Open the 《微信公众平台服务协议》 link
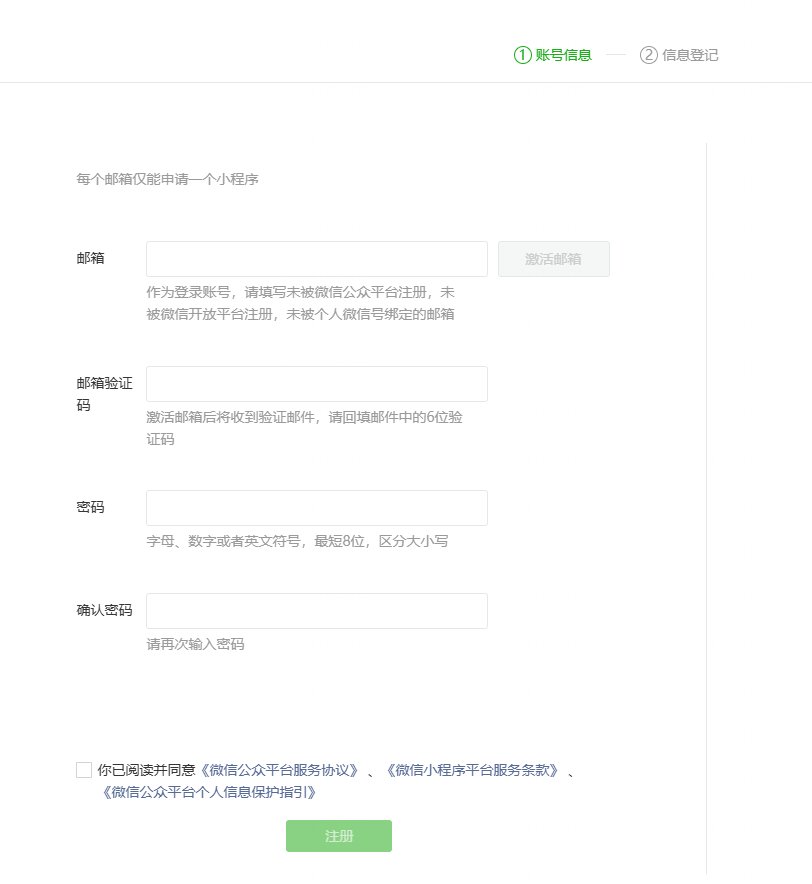 280,770
